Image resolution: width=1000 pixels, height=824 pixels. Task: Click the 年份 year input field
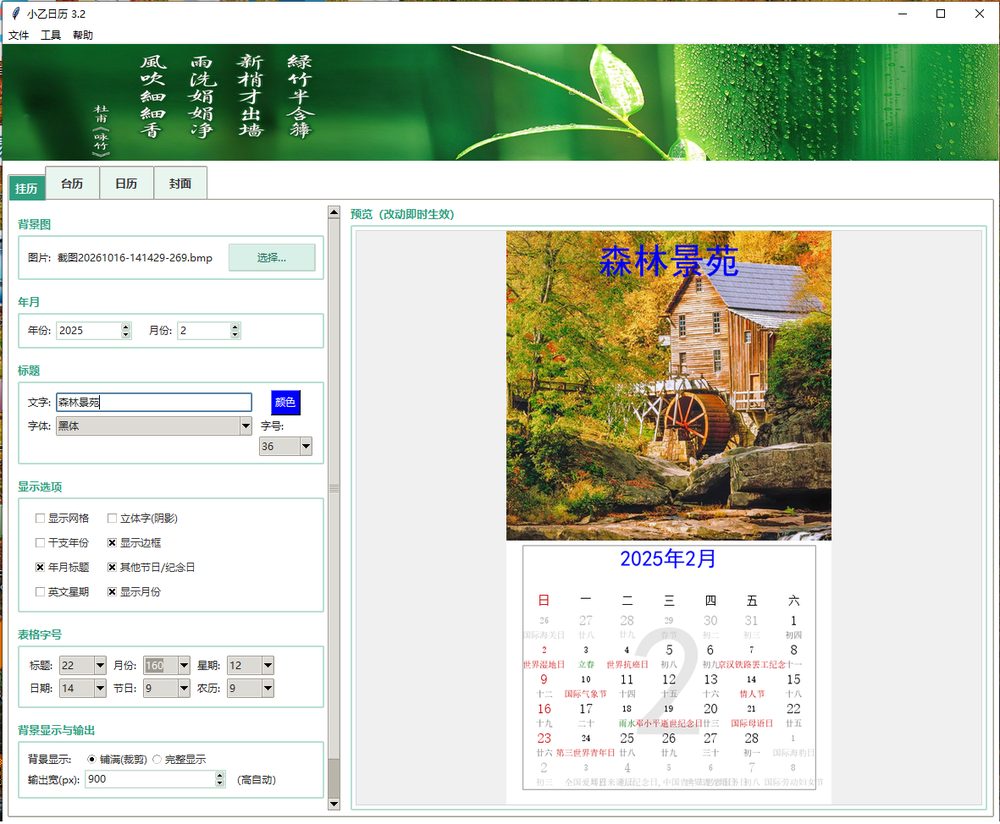click(x=89, y=330)
